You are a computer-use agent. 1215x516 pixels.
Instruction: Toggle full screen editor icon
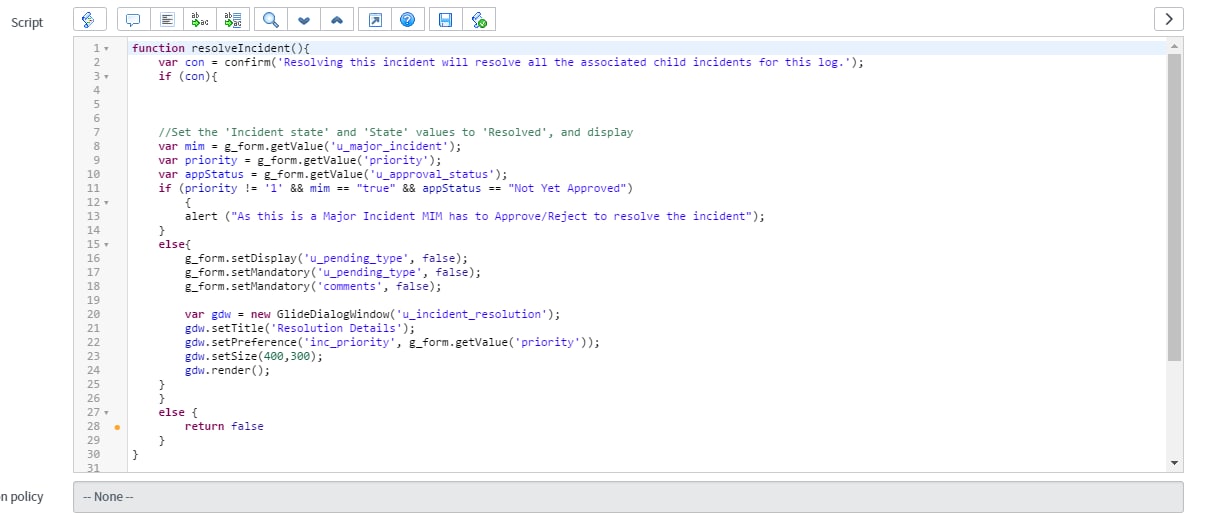tap(374, 19)
